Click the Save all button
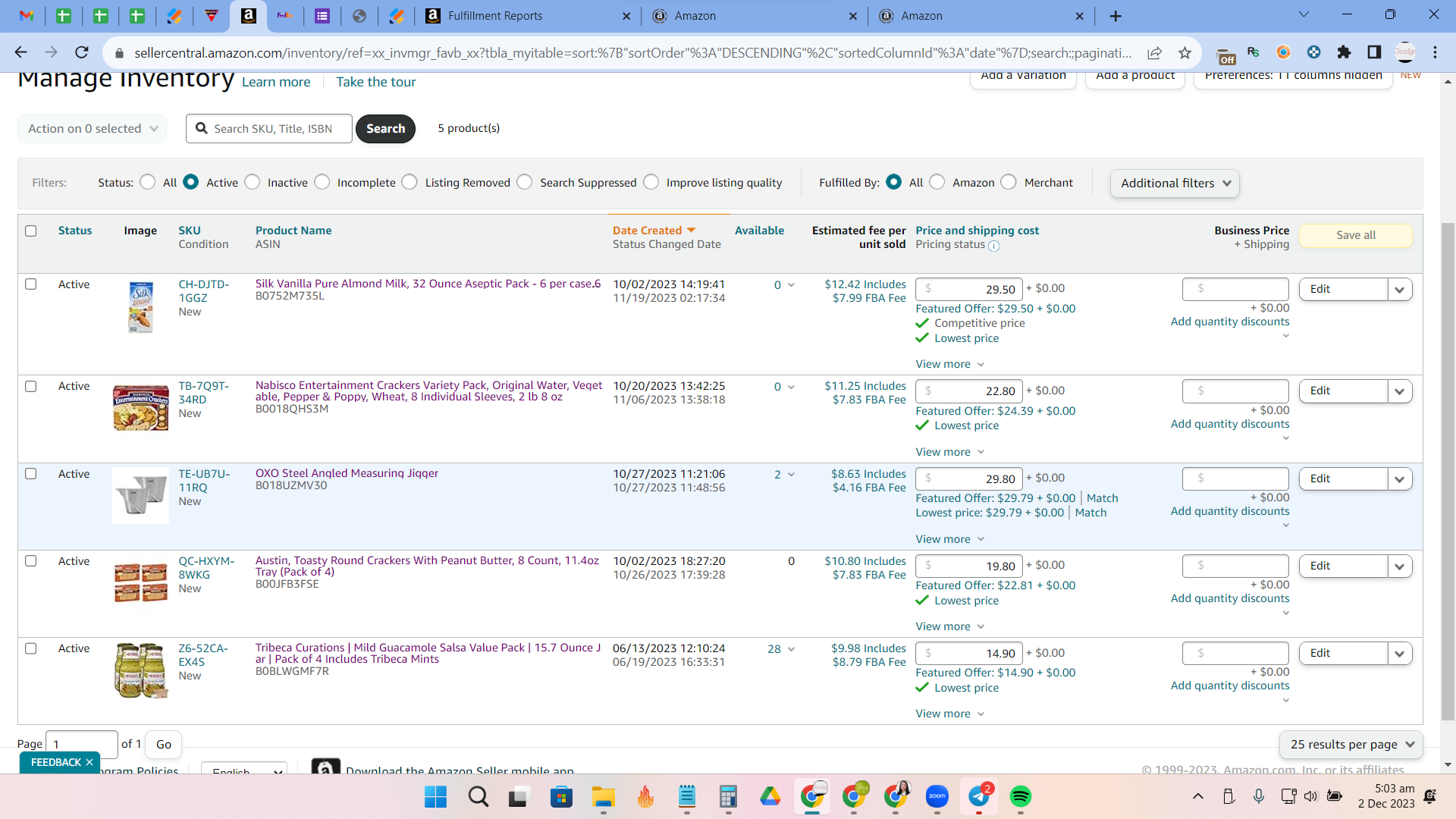Screen dimensions: 1456x819 coord(1356,235)
